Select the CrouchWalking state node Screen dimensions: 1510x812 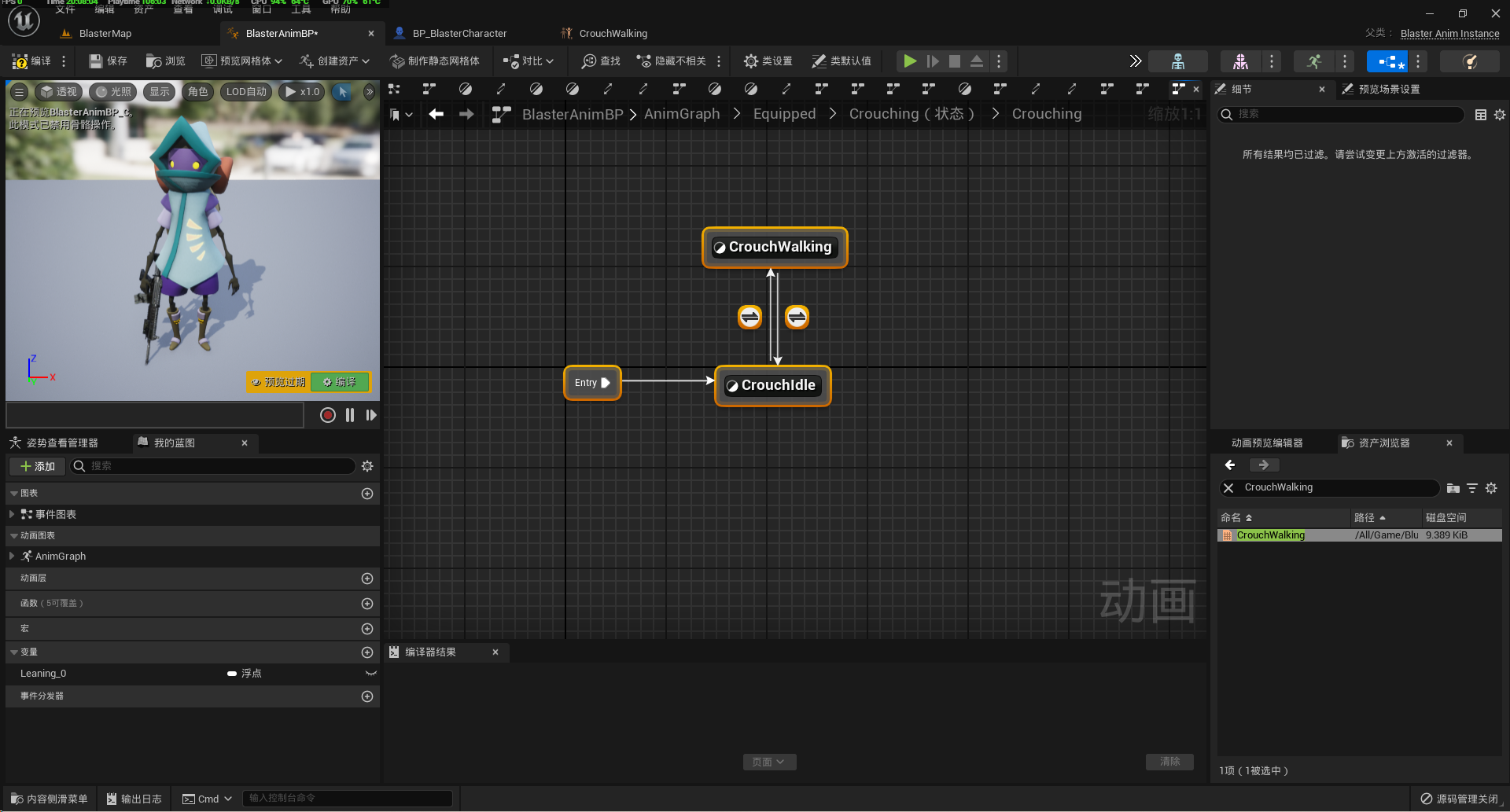775,248
